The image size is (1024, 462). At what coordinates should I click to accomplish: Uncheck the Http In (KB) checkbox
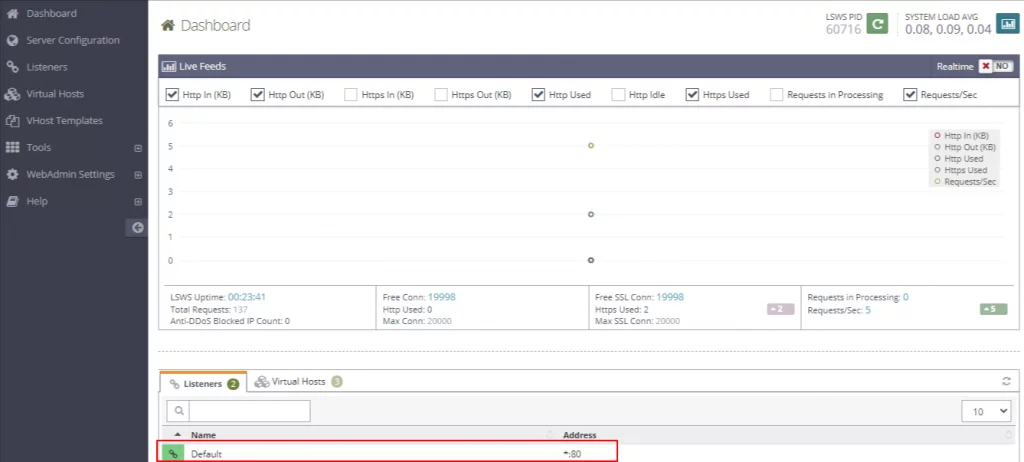(x=172, y=95)
